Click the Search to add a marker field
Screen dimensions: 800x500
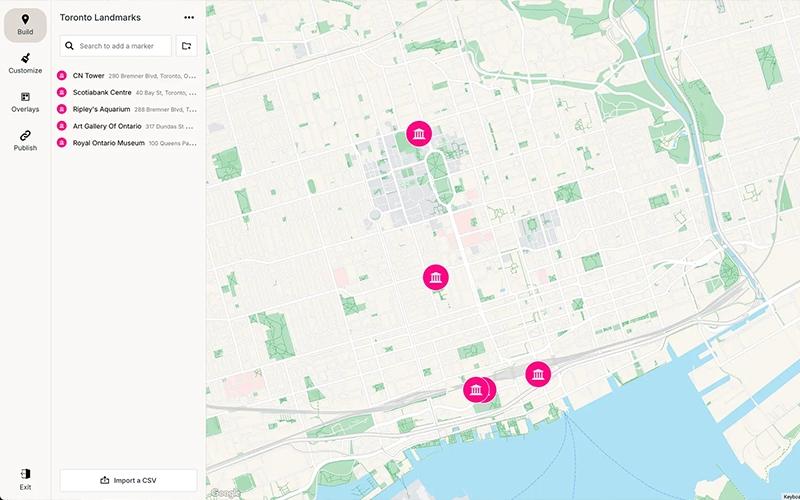tap(116, 46)
